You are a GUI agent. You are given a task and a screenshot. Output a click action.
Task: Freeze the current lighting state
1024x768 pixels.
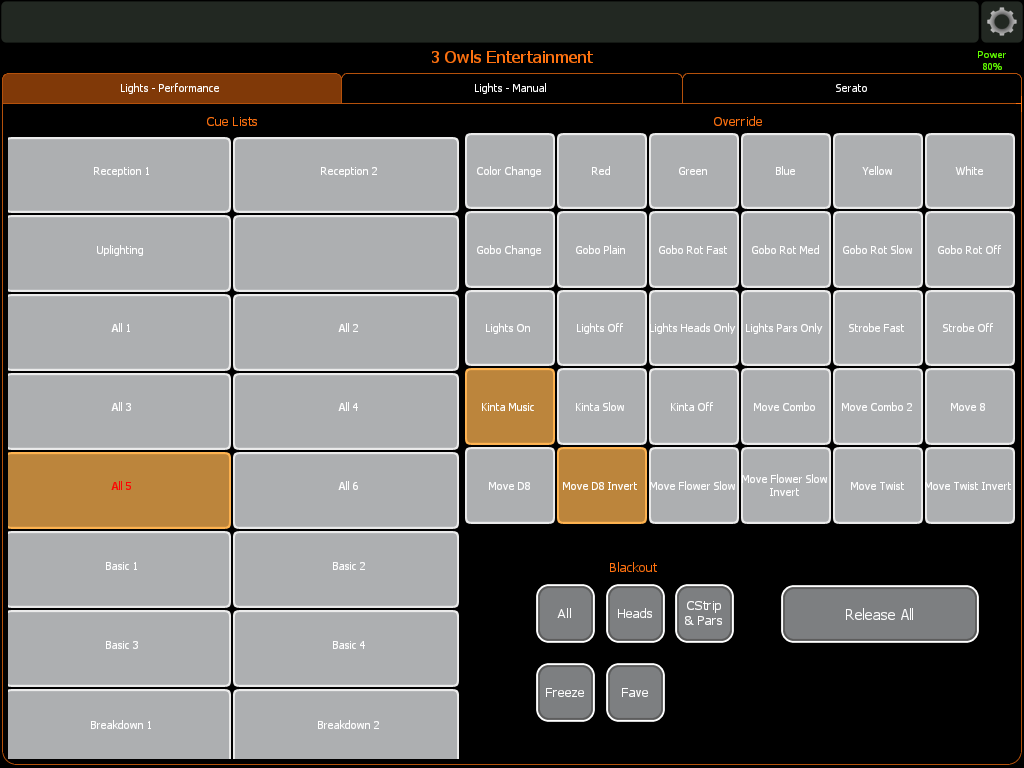click(x=565, y=692)
